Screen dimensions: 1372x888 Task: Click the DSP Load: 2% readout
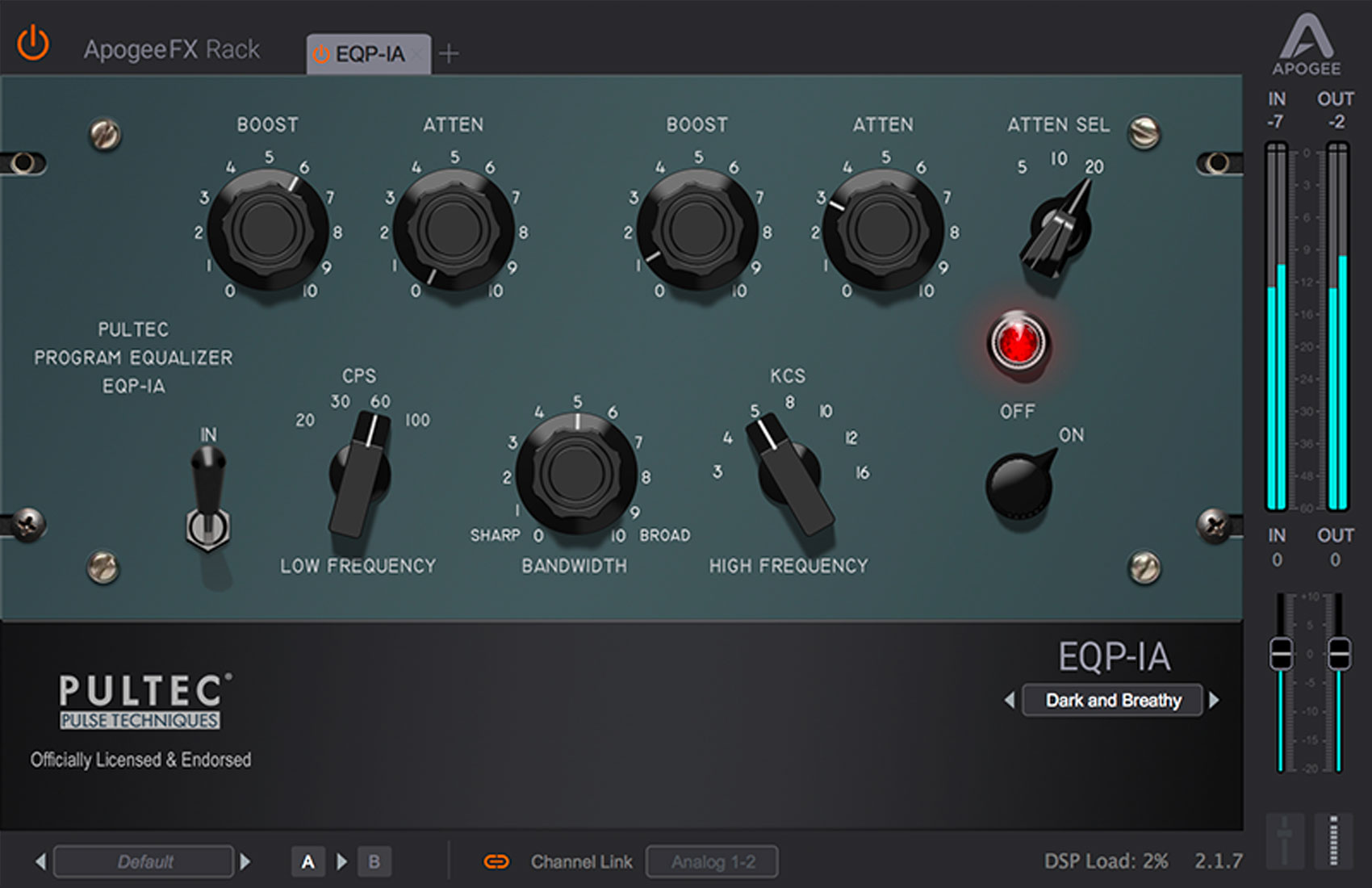click(x=1106, y=861)
